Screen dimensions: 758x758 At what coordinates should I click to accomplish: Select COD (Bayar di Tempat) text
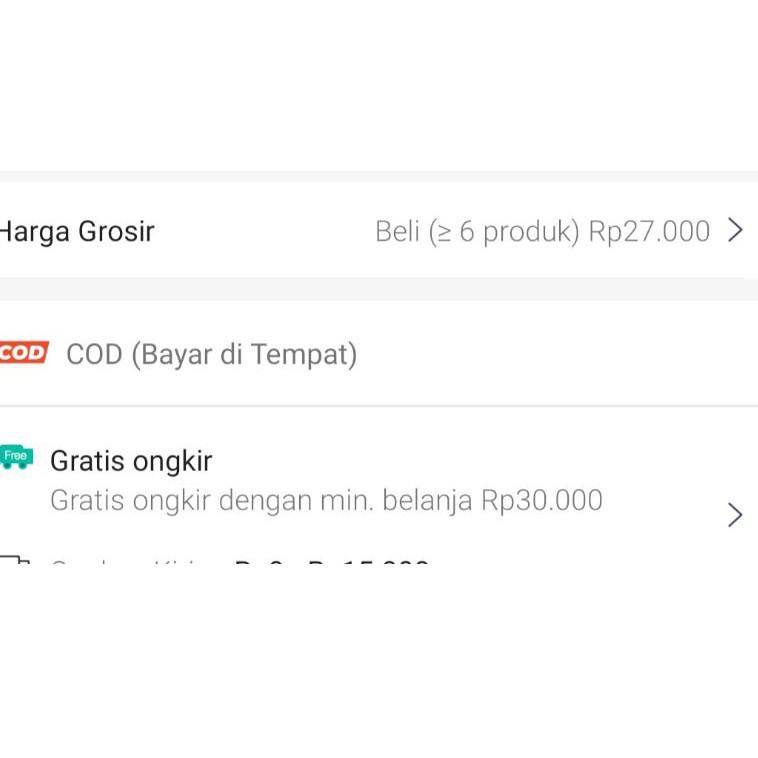(x=212, y=354)
